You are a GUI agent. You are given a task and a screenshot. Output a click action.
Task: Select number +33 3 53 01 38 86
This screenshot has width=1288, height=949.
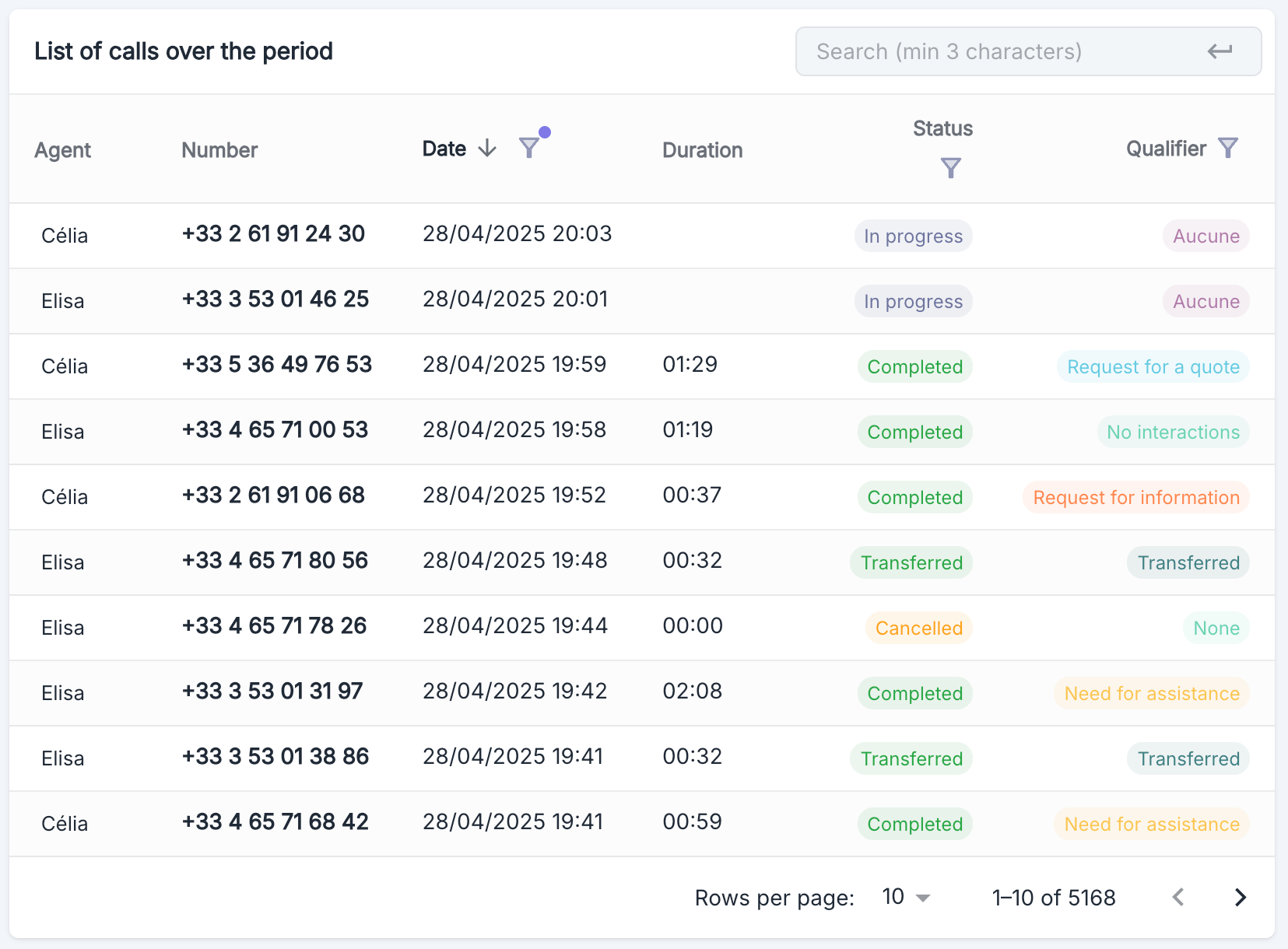(x=275, y=756)
